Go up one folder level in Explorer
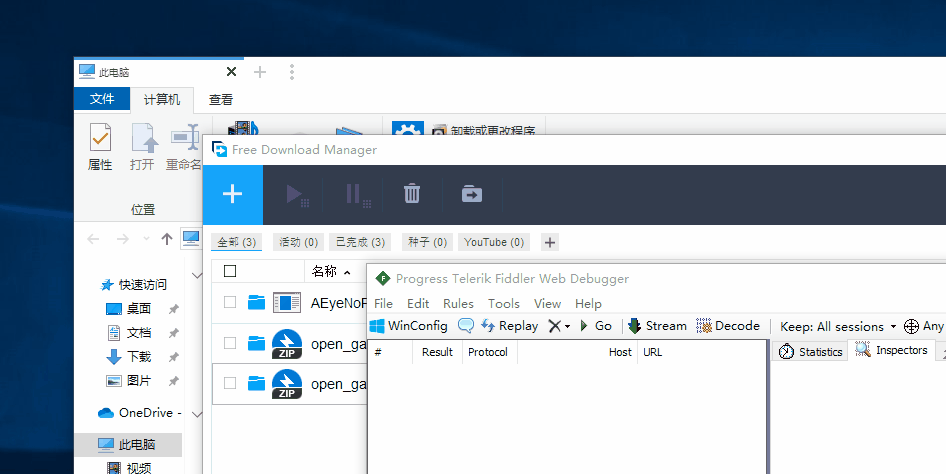 [x=167, y=239]
